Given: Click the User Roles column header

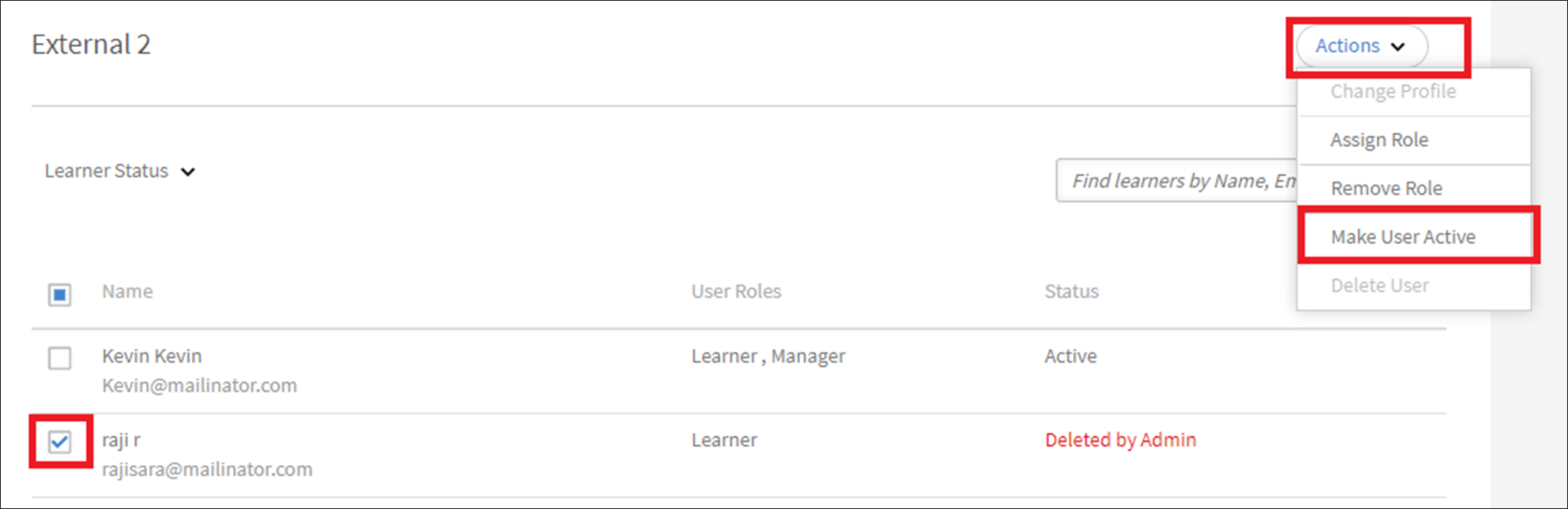Looking at the screenshot, I should 736,292.
